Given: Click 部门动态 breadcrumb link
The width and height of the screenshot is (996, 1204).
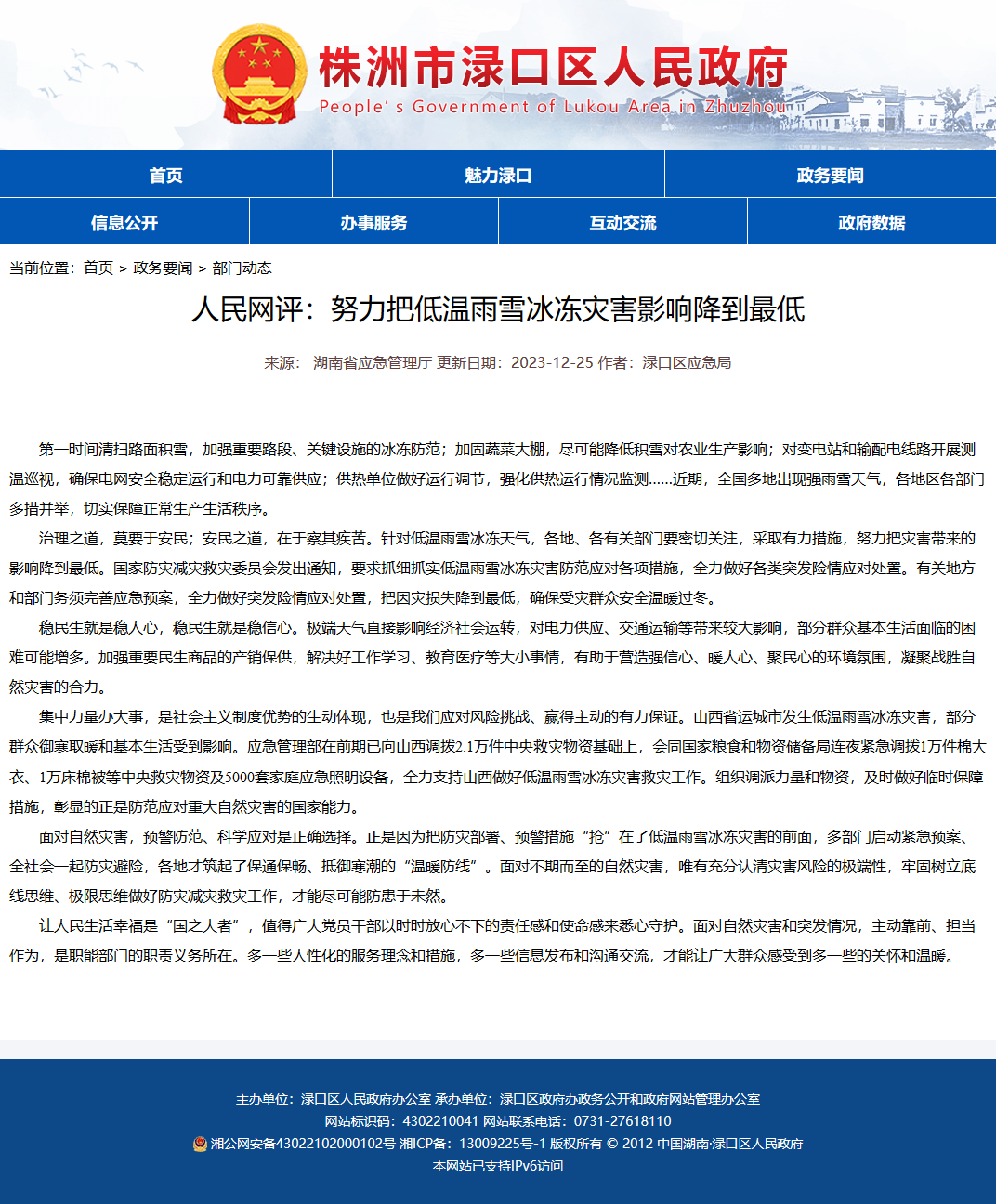Looking at the screenshot, I should (x=242, y=268).
